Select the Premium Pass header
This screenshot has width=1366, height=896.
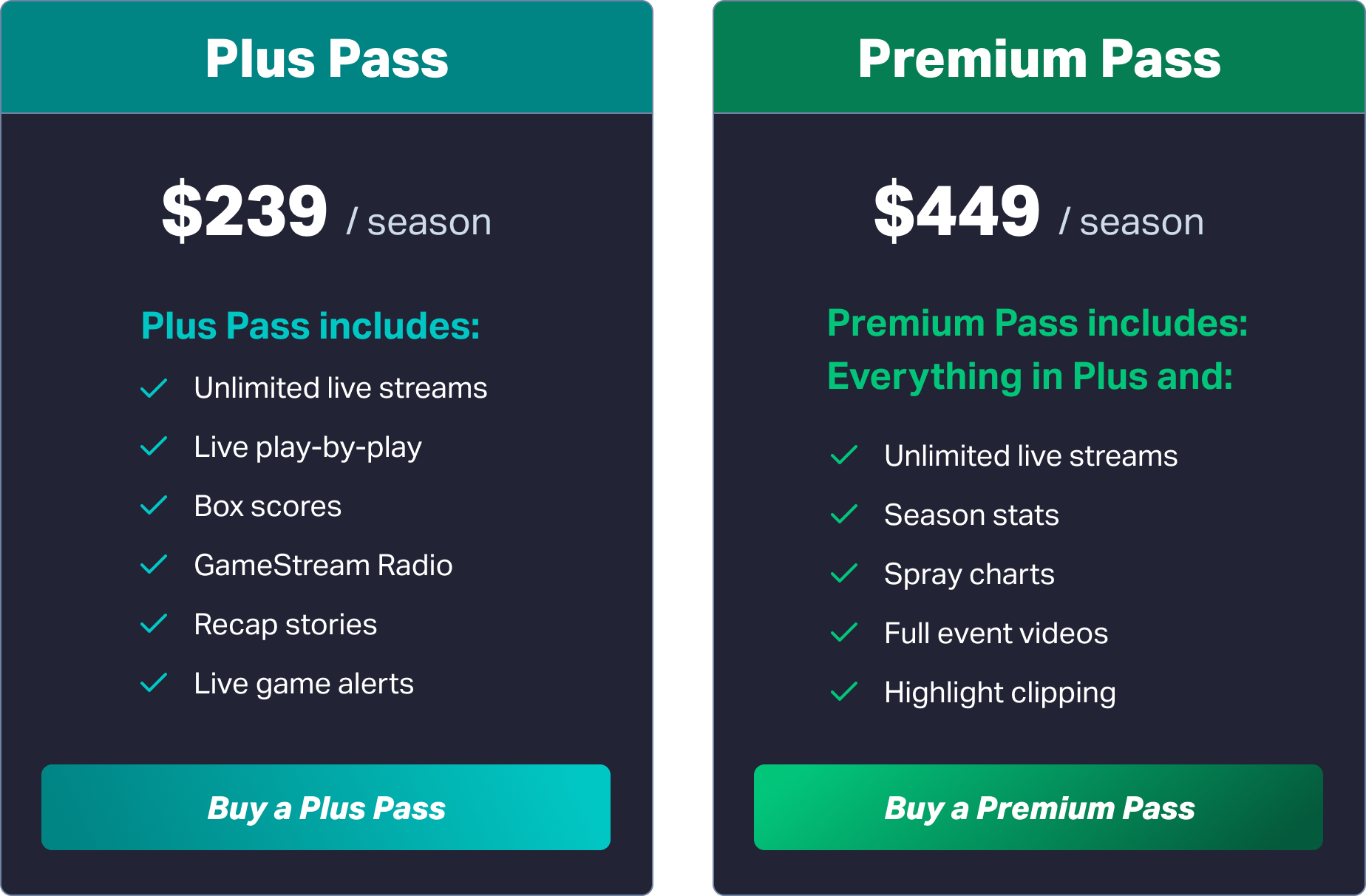pos(1039,58)
